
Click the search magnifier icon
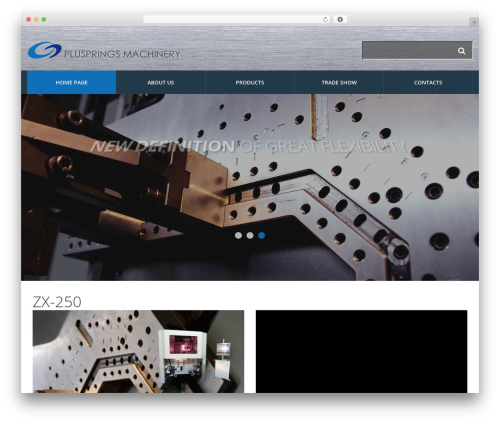tap(461, 51)
